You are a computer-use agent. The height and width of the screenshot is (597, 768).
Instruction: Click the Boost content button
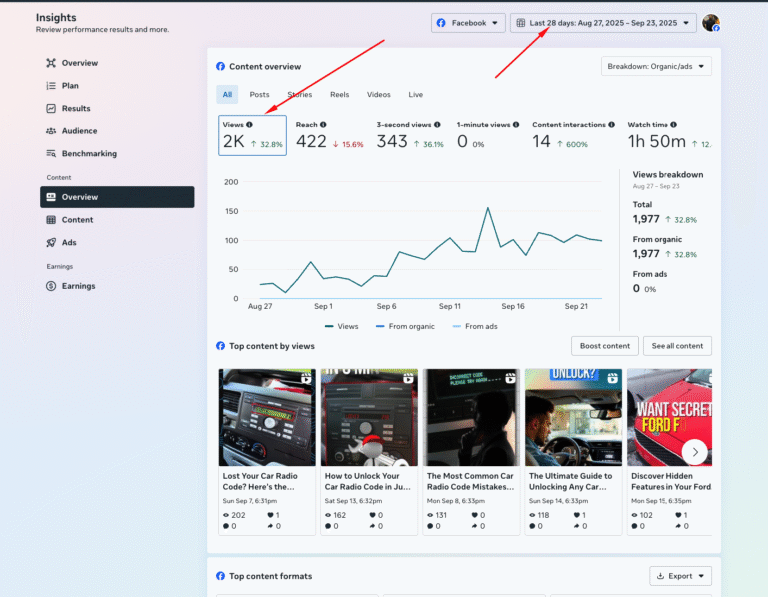click(604, 346)
